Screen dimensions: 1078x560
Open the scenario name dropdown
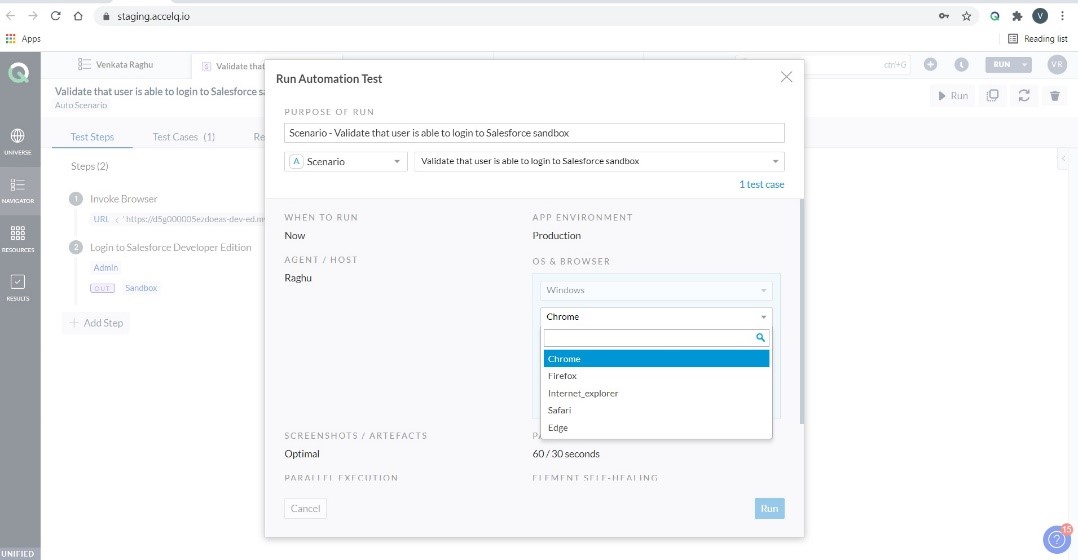[599, 161]
